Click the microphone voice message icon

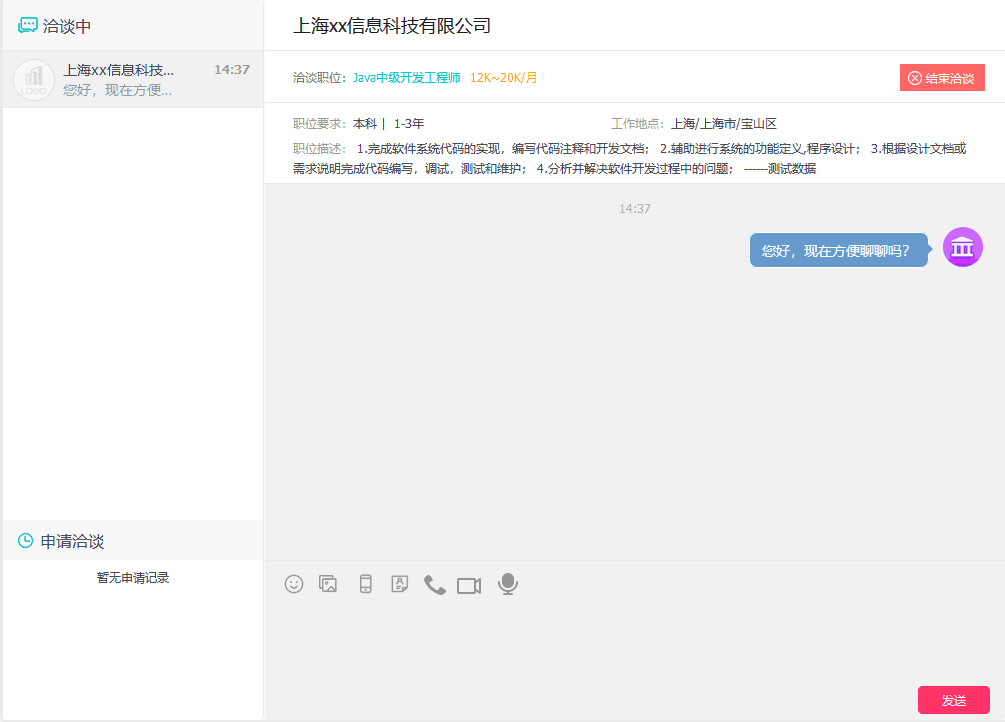click(507, 584)
